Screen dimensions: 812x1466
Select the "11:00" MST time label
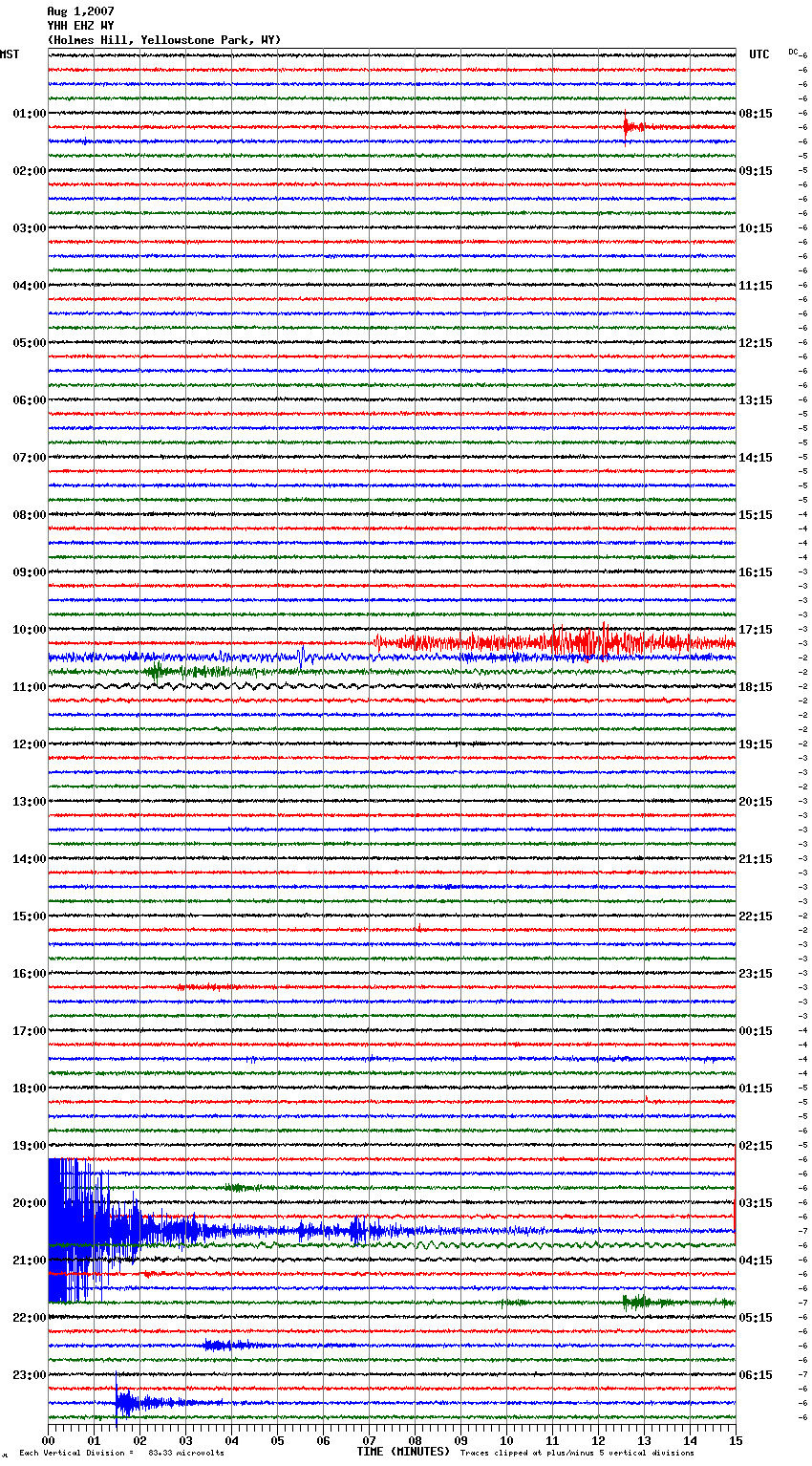pyautogui.click(x=30, y=687)
